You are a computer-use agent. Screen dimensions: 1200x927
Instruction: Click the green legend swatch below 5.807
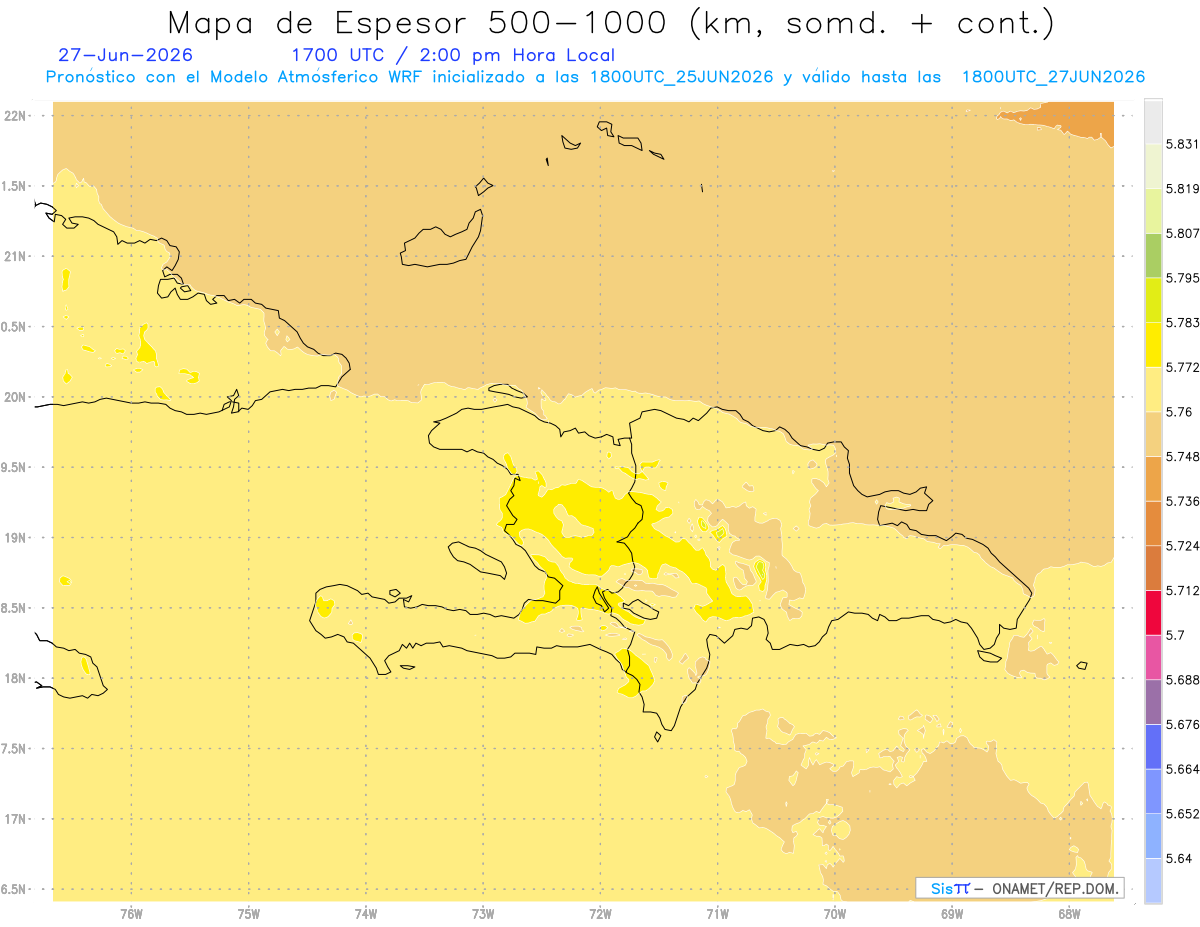1153,255
